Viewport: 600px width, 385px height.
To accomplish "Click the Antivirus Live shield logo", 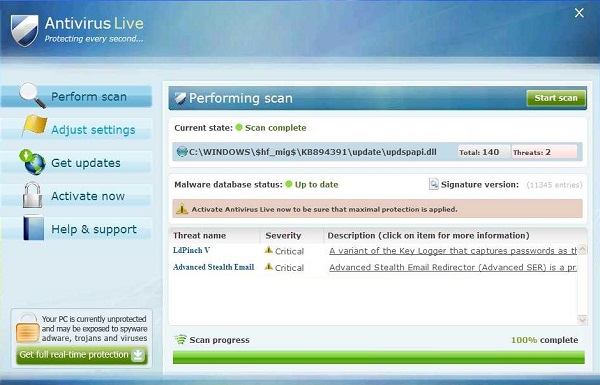I will pos(24,30).
